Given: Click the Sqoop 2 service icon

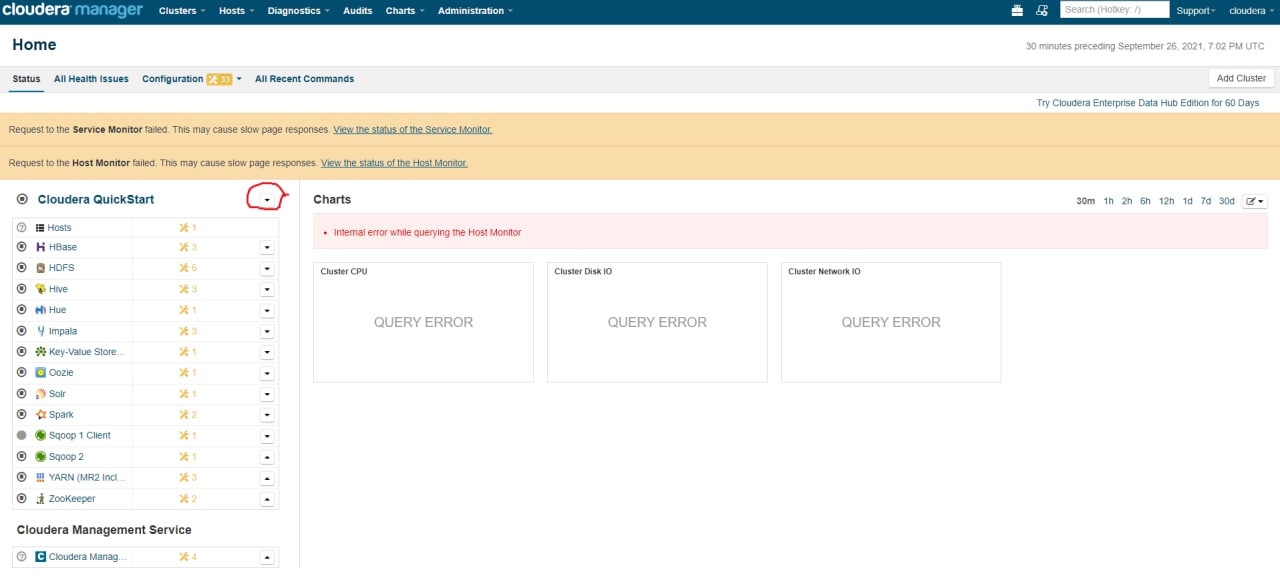Looking at the screenshot, I should click(41, 457).
